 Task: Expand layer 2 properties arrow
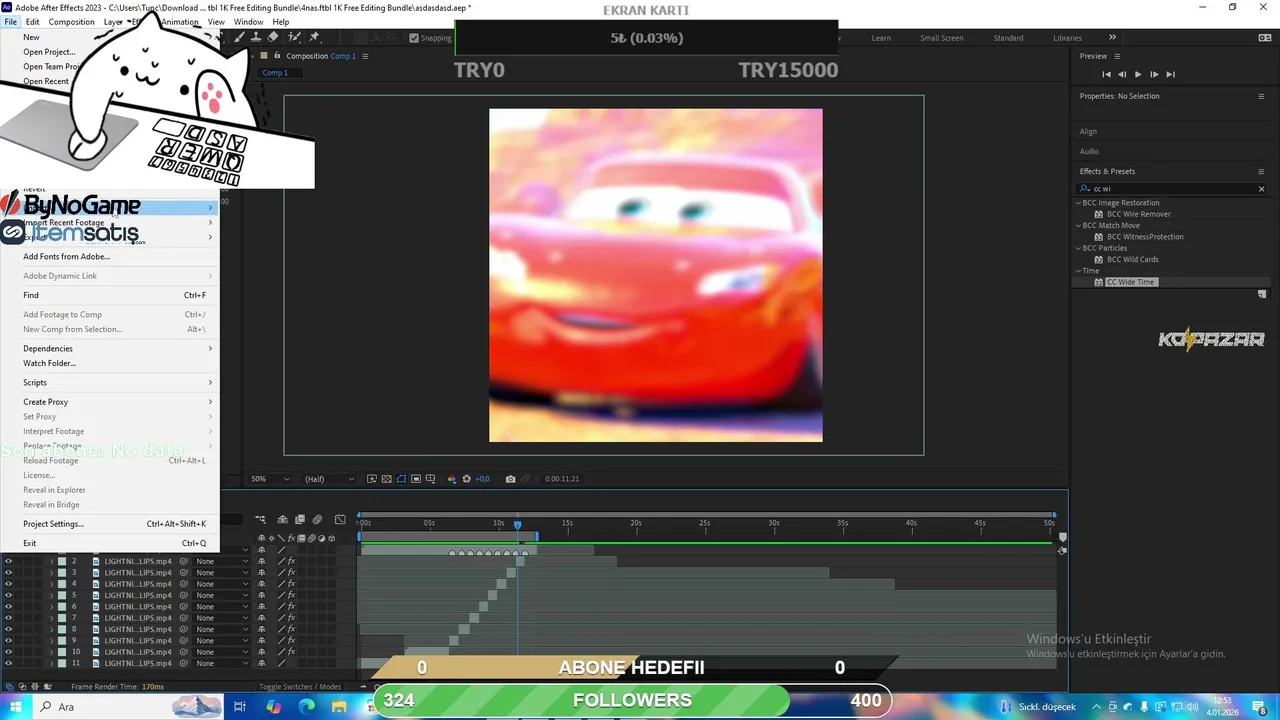51,561
